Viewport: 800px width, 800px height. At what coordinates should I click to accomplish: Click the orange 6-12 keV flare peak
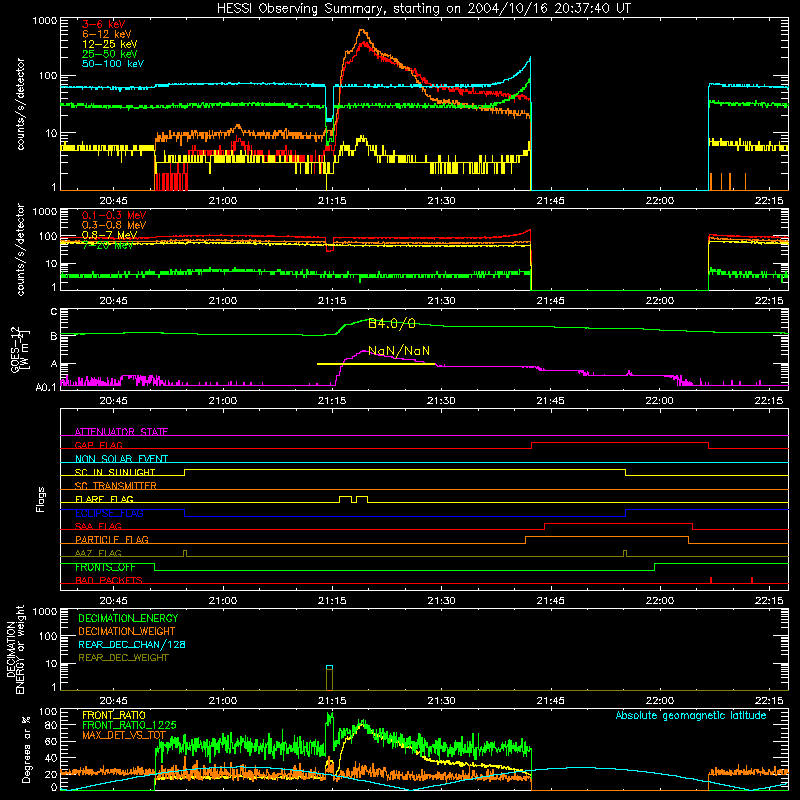click(x=362, y=31)
